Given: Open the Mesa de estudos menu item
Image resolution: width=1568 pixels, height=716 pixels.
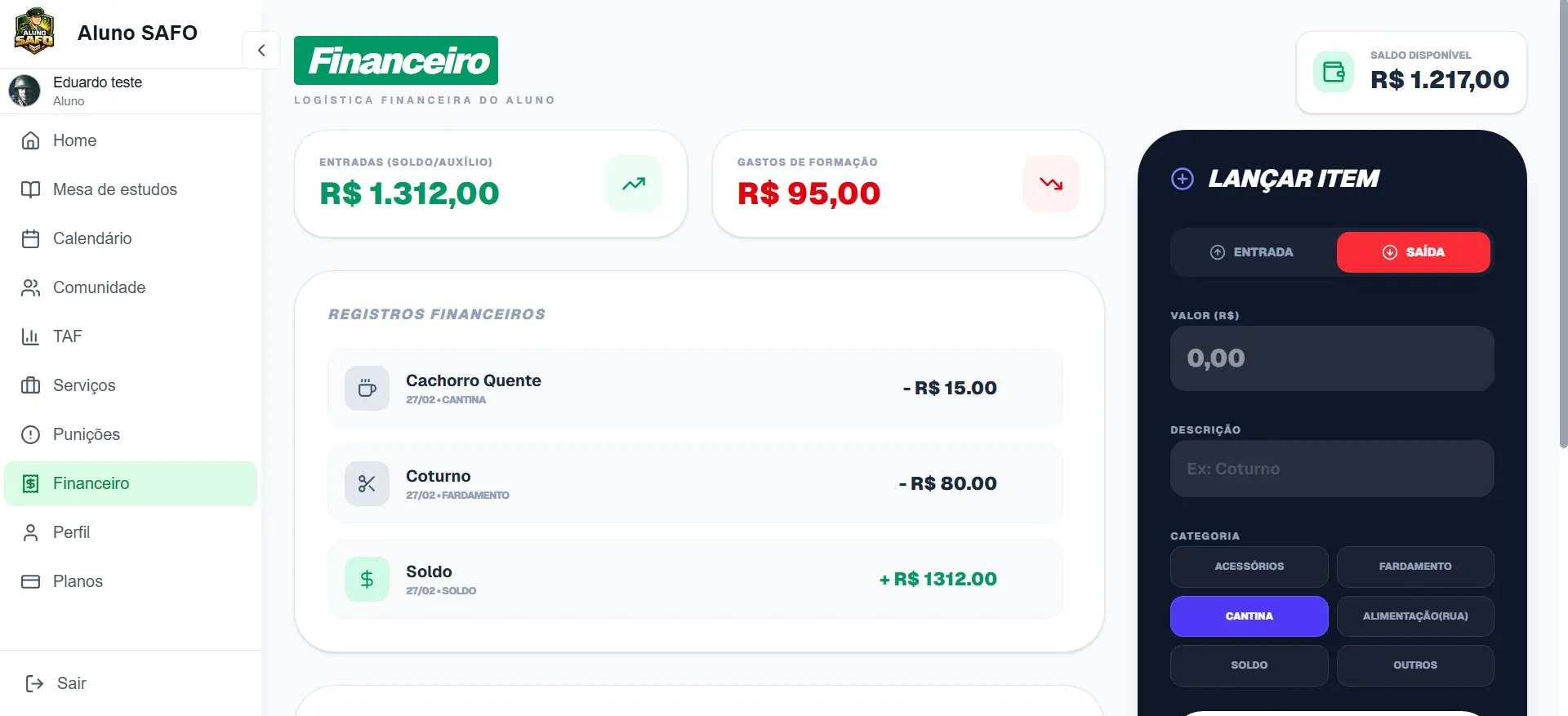Looking at the screenshot, I should pos(114,189).
